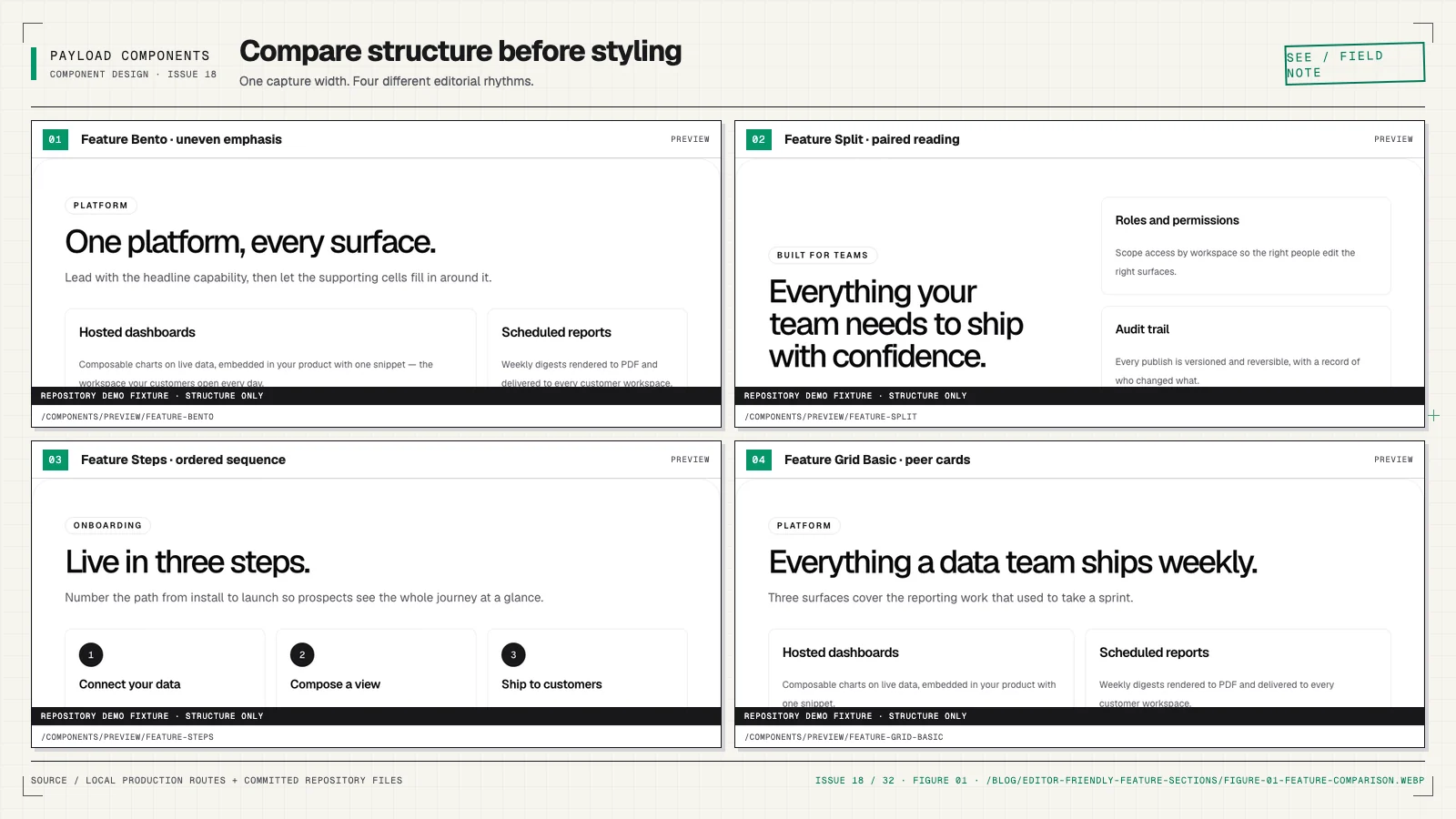Click the green 04 badge of Feature Grid Basic
The image size is (1456, 819).
[x=759, y=460]
